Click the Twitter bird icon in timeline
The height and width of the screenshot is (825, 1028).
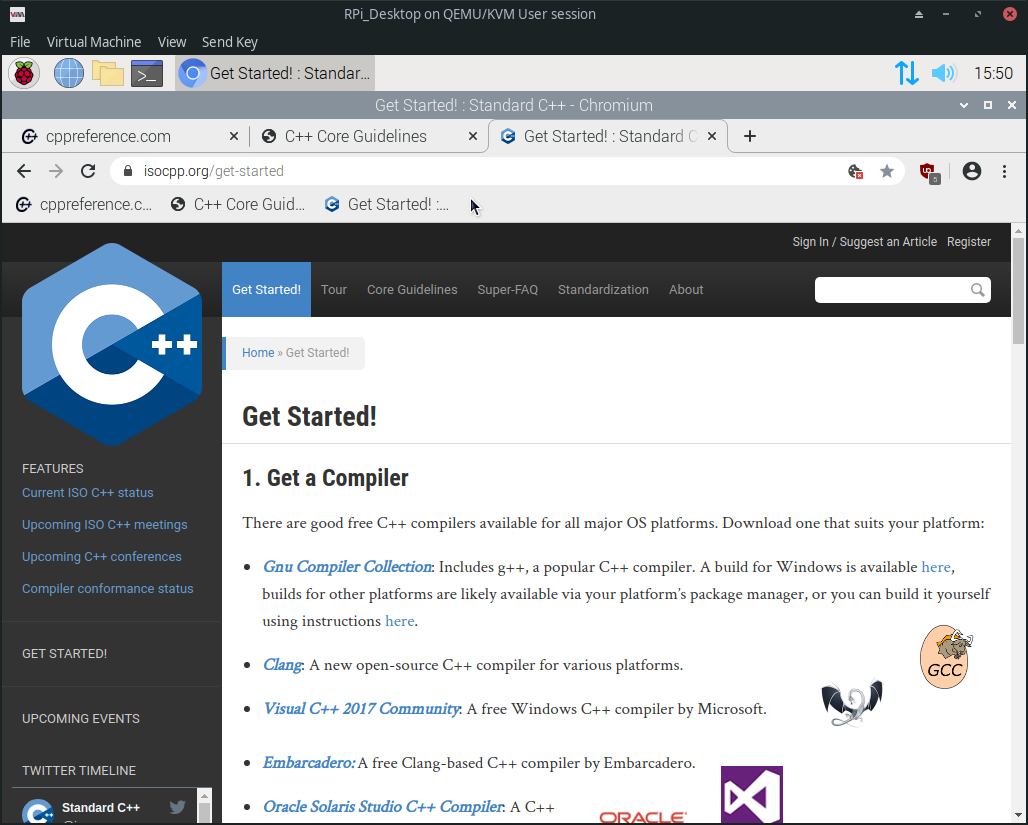[177, 807]
